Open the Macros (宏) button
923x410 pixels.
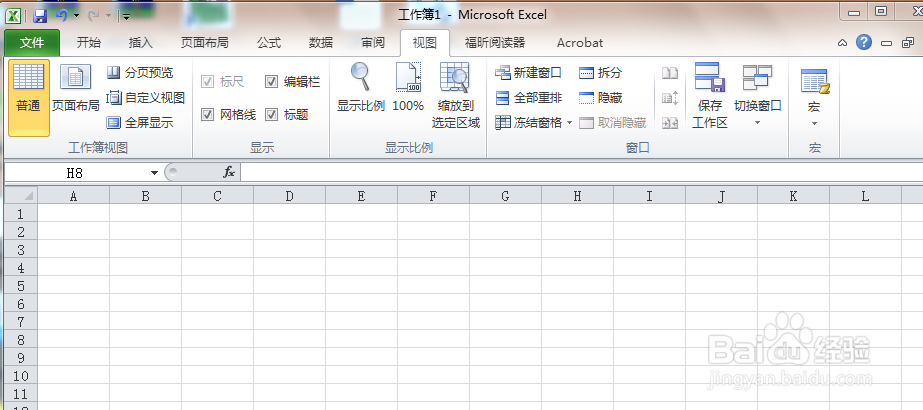(815, 98)
